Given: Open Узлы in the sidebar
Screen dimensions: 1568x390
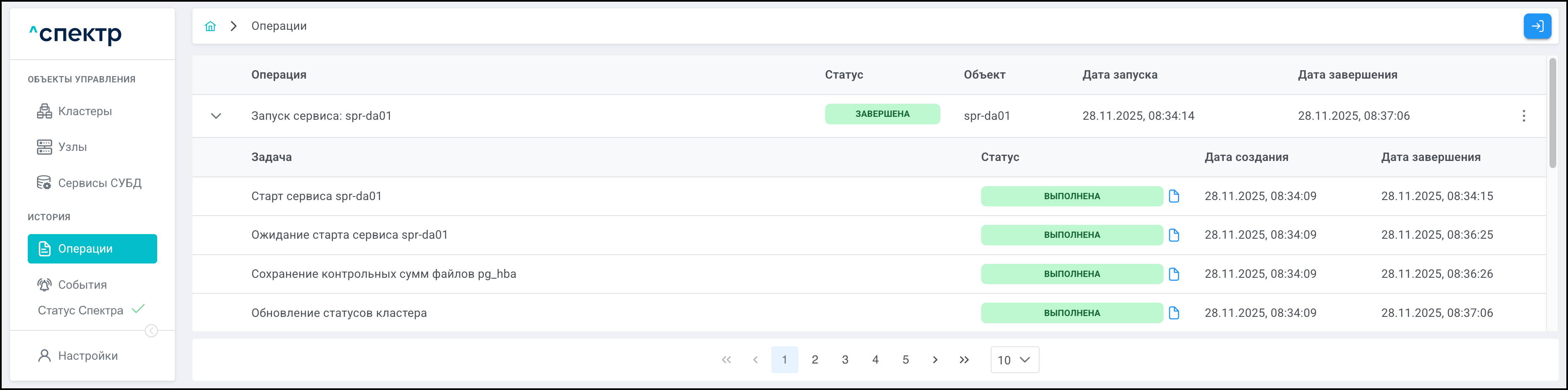Looking at the screenshot, I should pyautogui.click(x=72, y=147).
